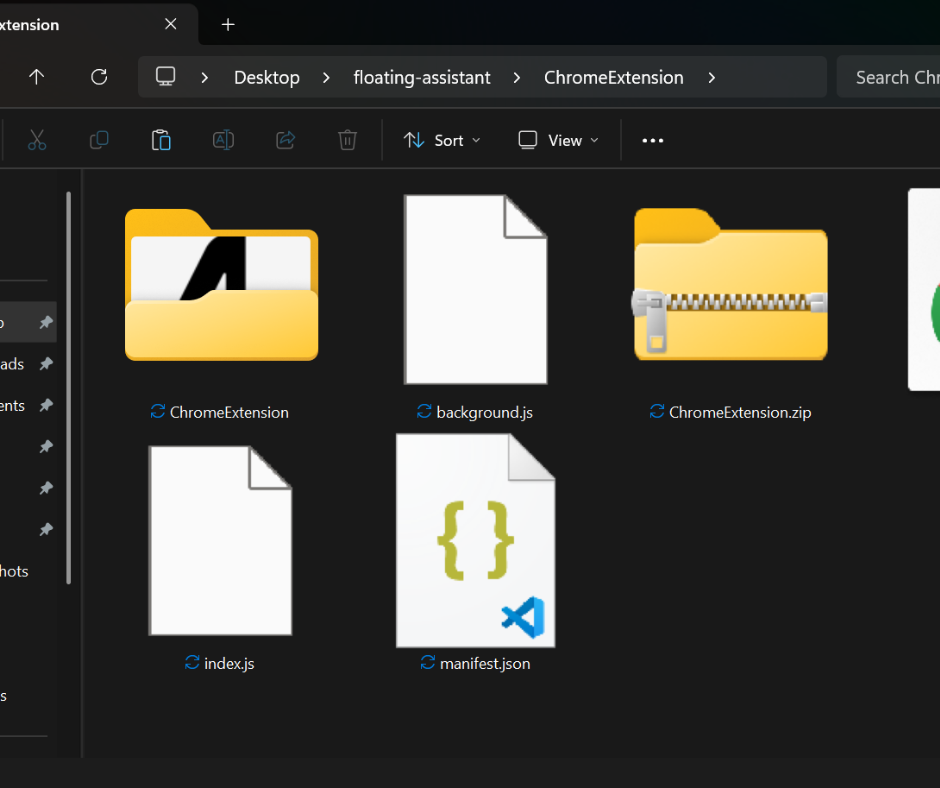The width and height of the screenshot is (940, 788).
Task: Open the manifest.json file
Action: pyautogui.click(x=475, y=540)
